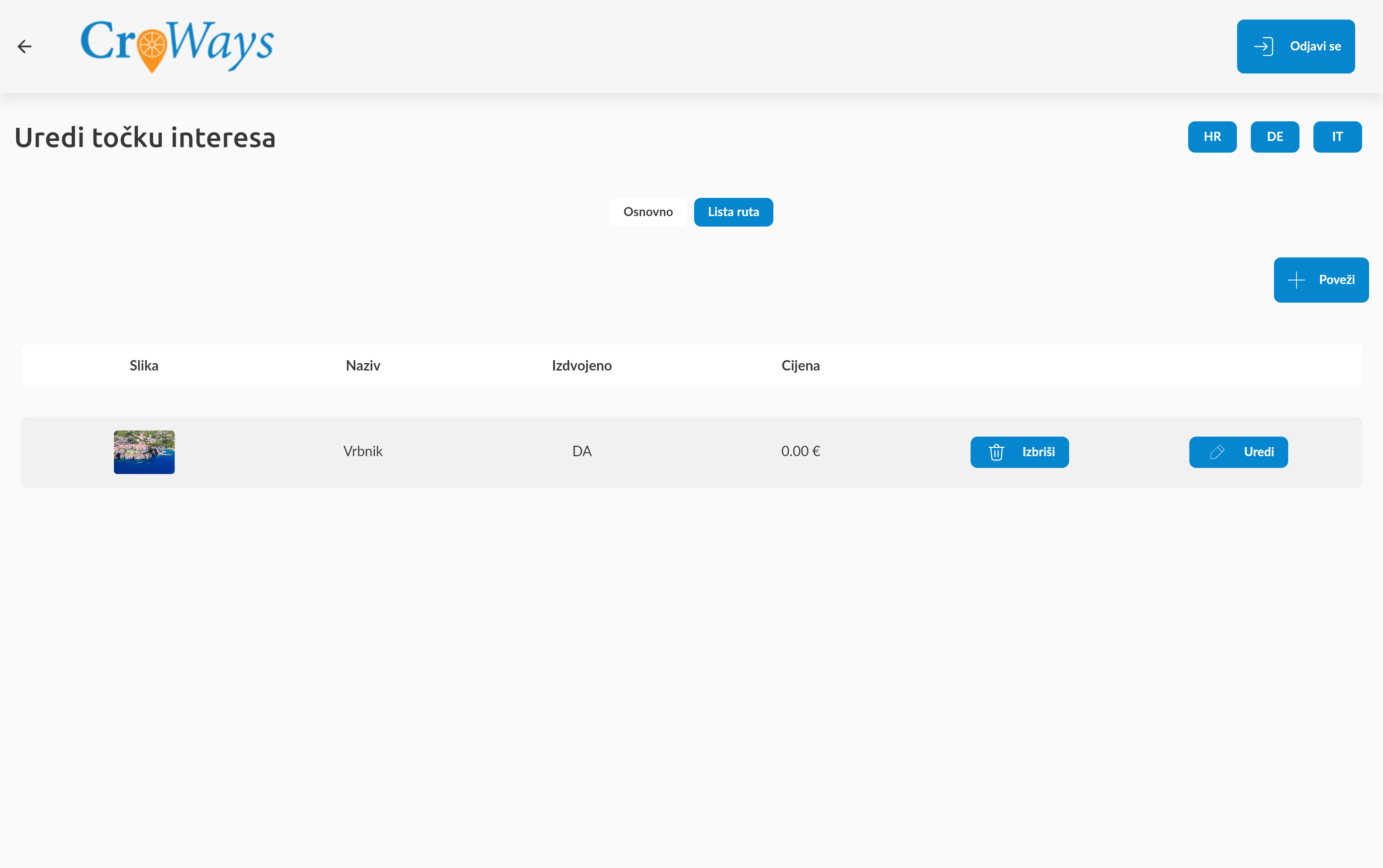1383x868 pixels.
Task: Select the Lista ruta tab
Action: (732, 212)
